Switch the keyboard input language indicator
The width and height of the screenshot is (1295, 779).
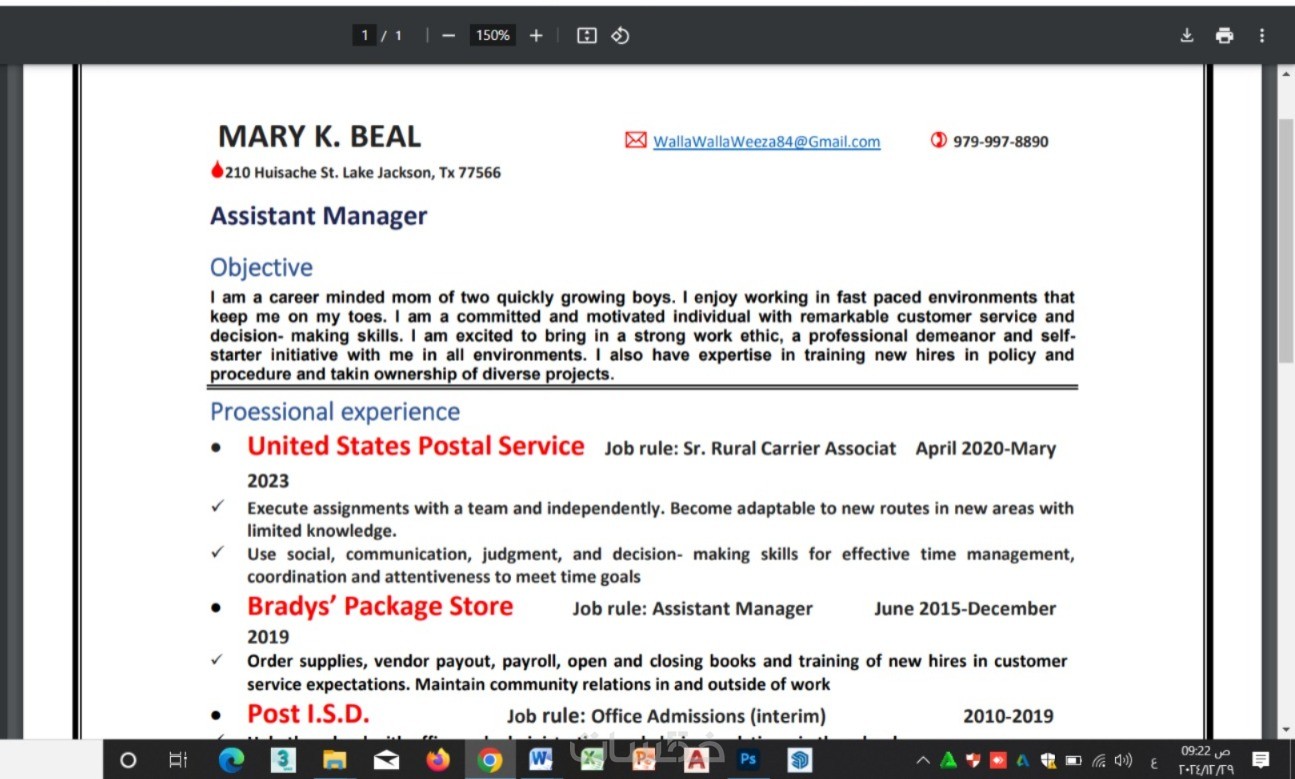click(x=1153, y=761)
